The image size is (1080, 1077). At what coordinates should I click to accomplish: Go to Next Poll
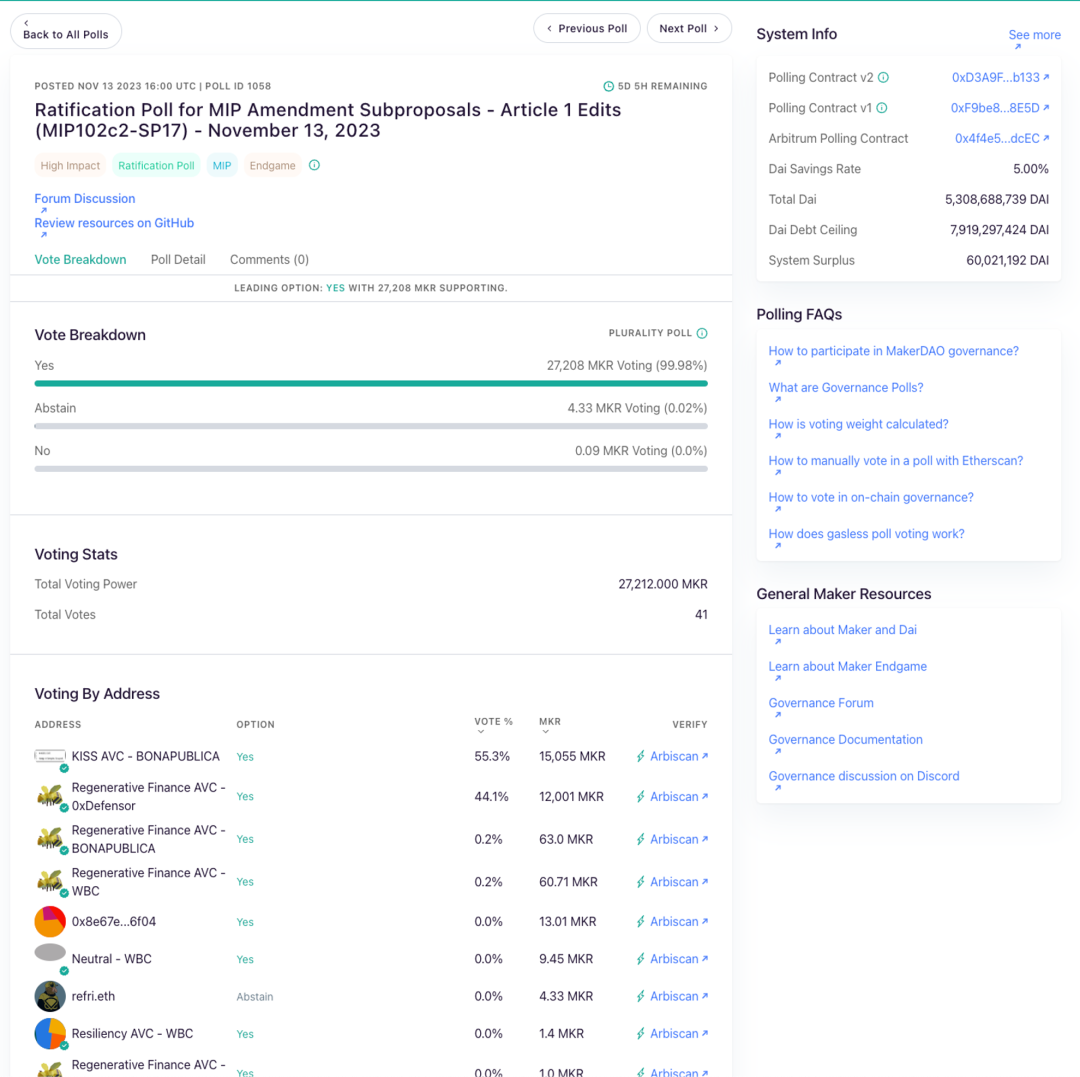tap(689, 28)
